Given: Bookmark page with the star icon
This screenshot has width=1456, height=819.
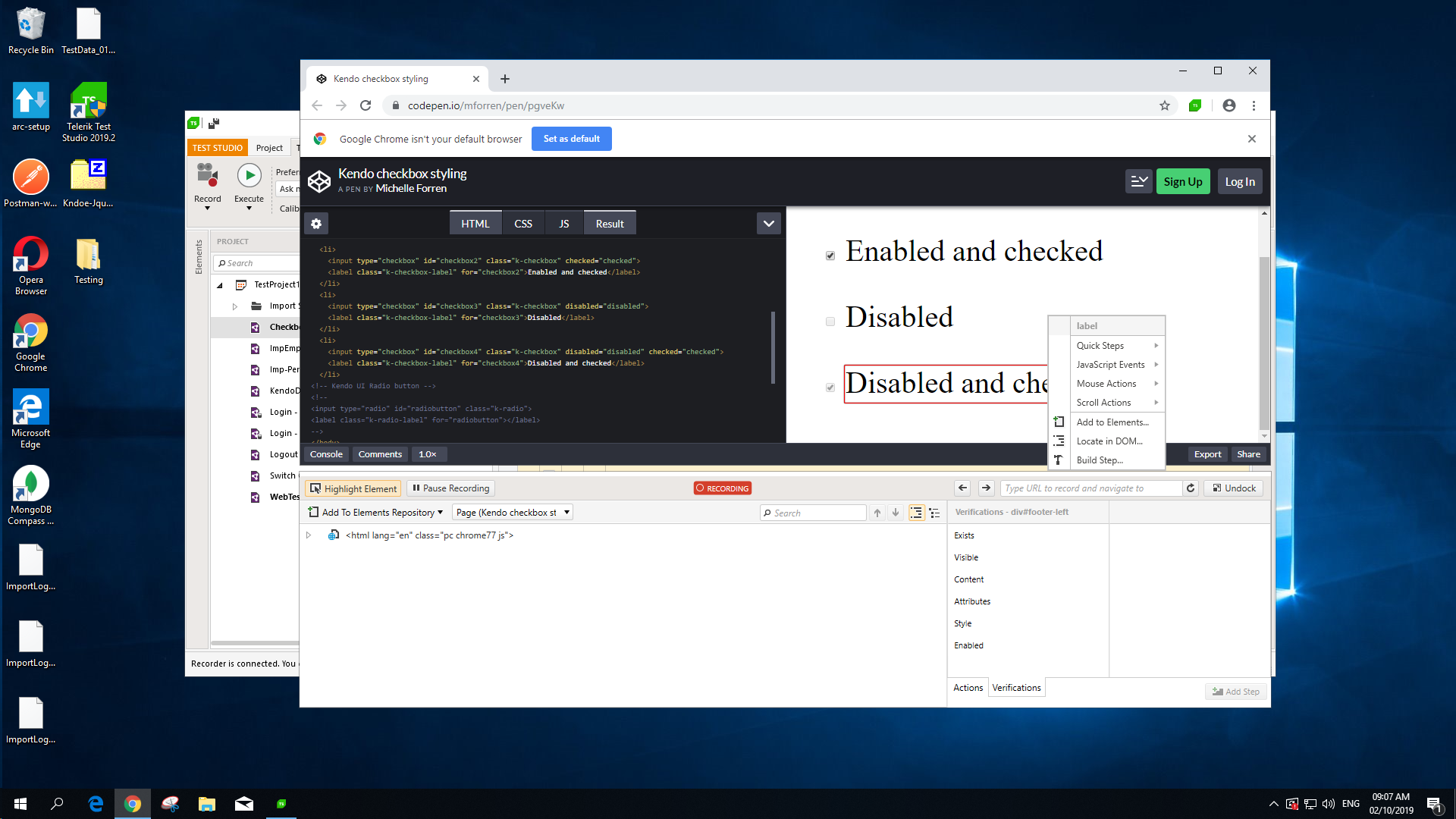Looking at the screenshot, I should point(1165,106).
